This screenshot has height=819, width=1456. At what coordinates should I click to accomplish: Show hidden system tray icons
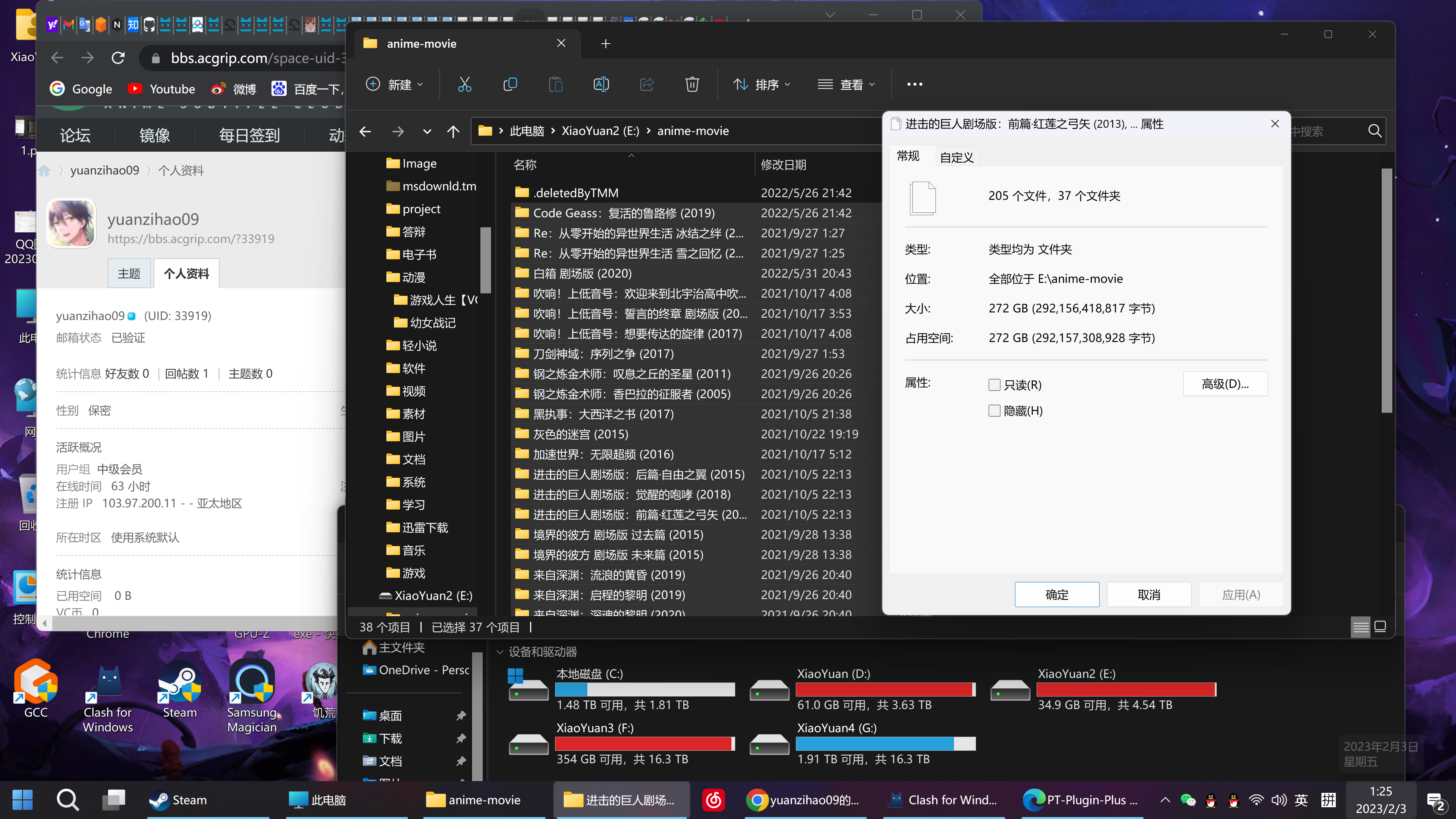click(1165, 800)
